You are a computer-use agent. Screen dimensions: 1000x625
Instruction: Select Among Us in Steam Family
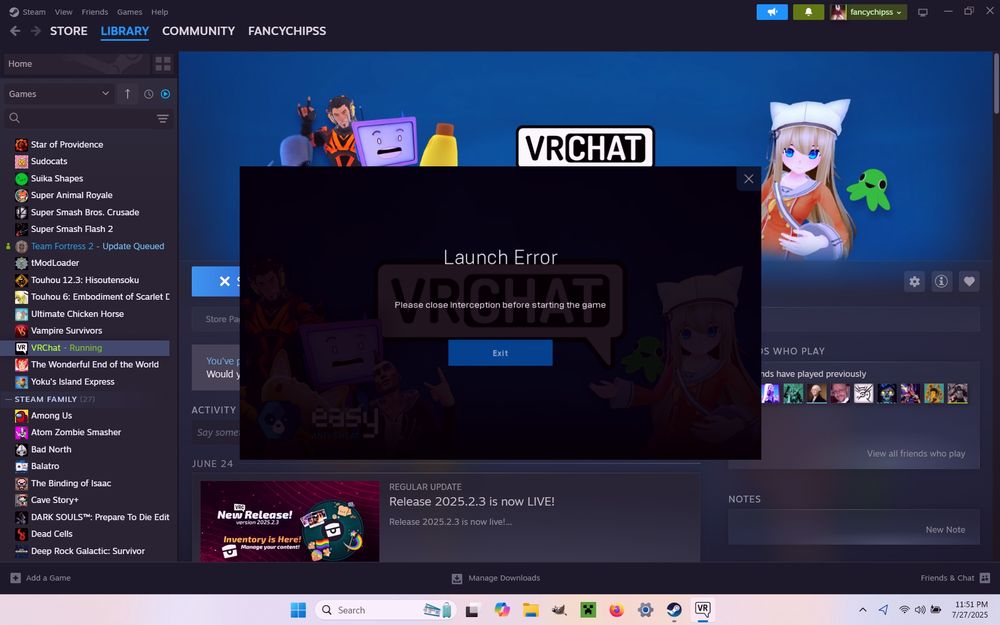pos(51,415)
